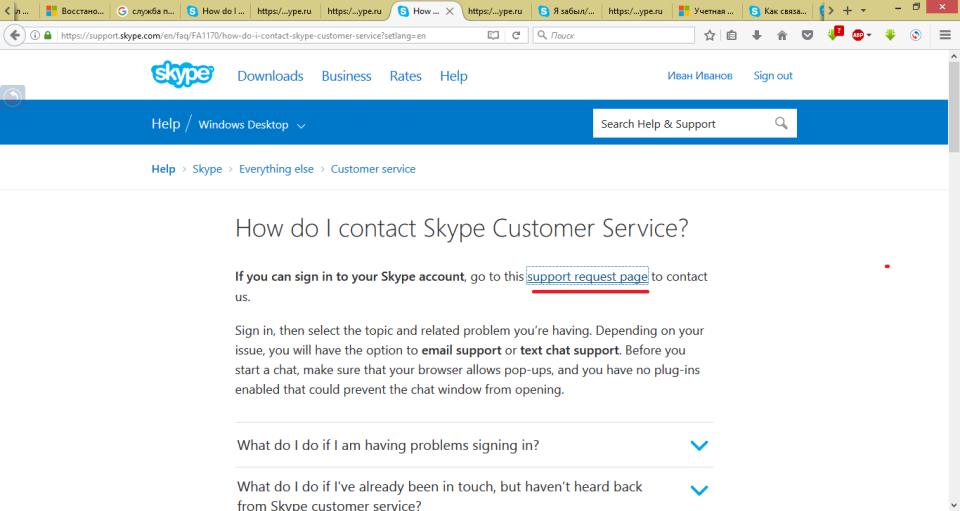Viewport: 960px width, 511px height.
Task: Click the Skype logo in the header
Action: click(182, 75)
